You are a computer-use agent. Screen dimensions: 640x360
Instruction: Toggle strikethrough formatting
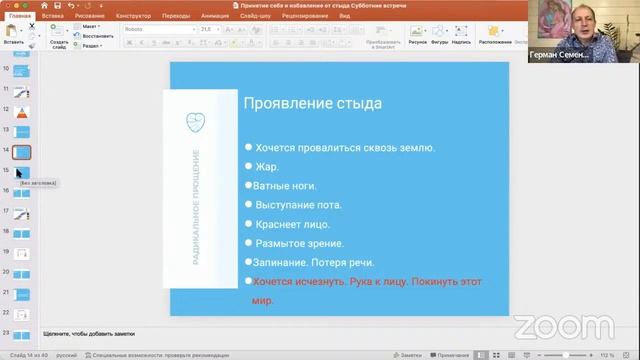coord(166,42)
